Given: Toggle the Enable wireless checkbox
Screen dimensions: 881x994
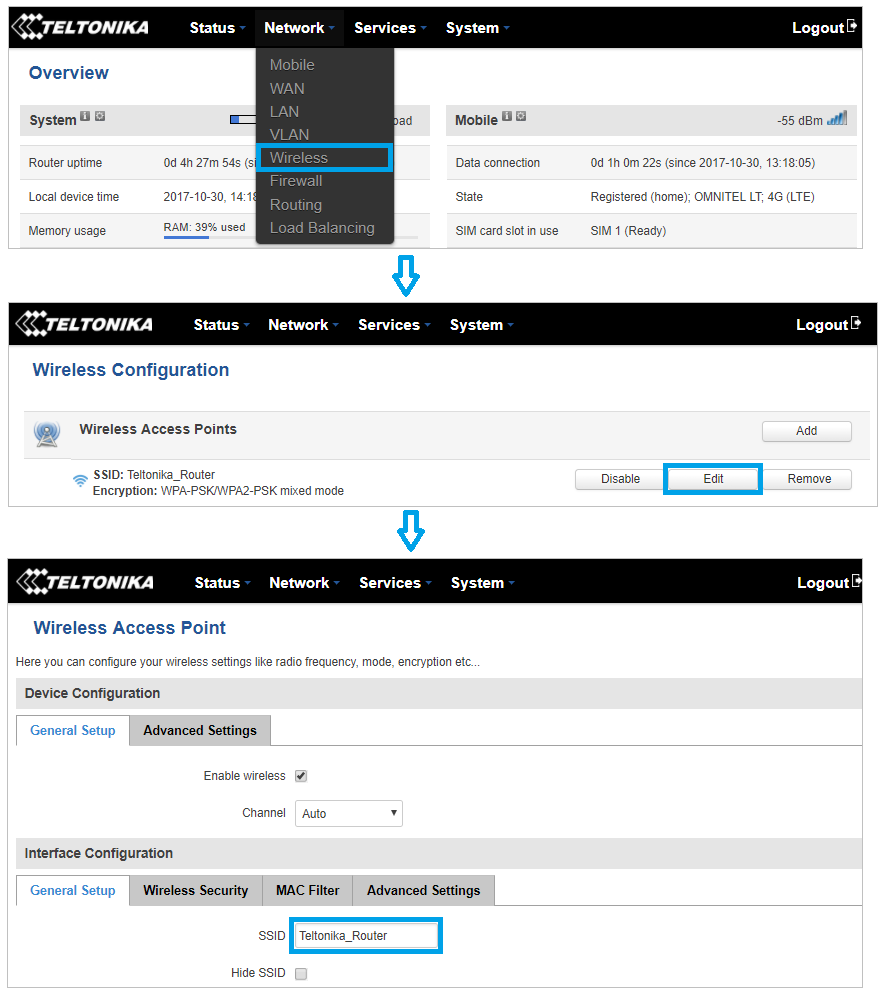Looking at the screenshot, I should (x=301, y=776).
